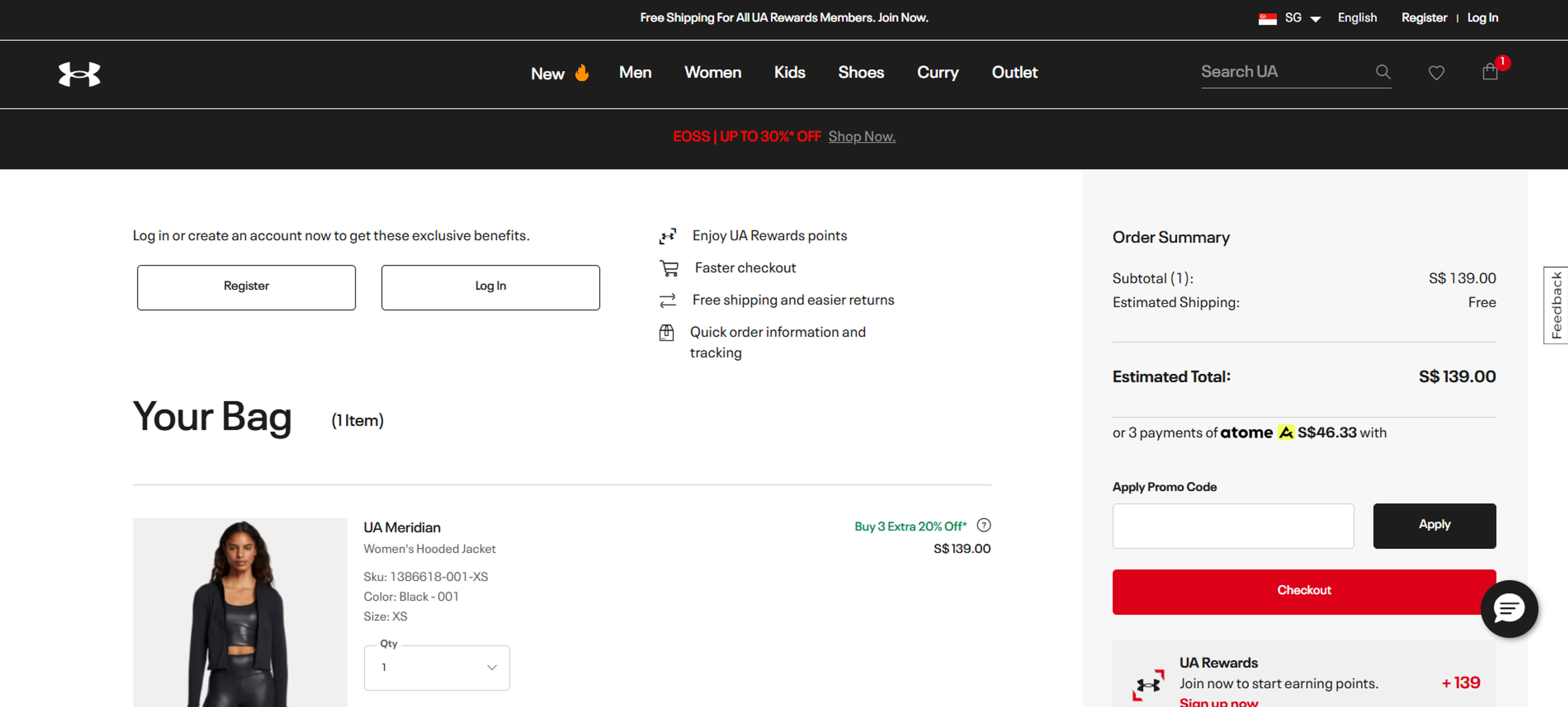Focus the promo code input field

[x=1233, y=526]
